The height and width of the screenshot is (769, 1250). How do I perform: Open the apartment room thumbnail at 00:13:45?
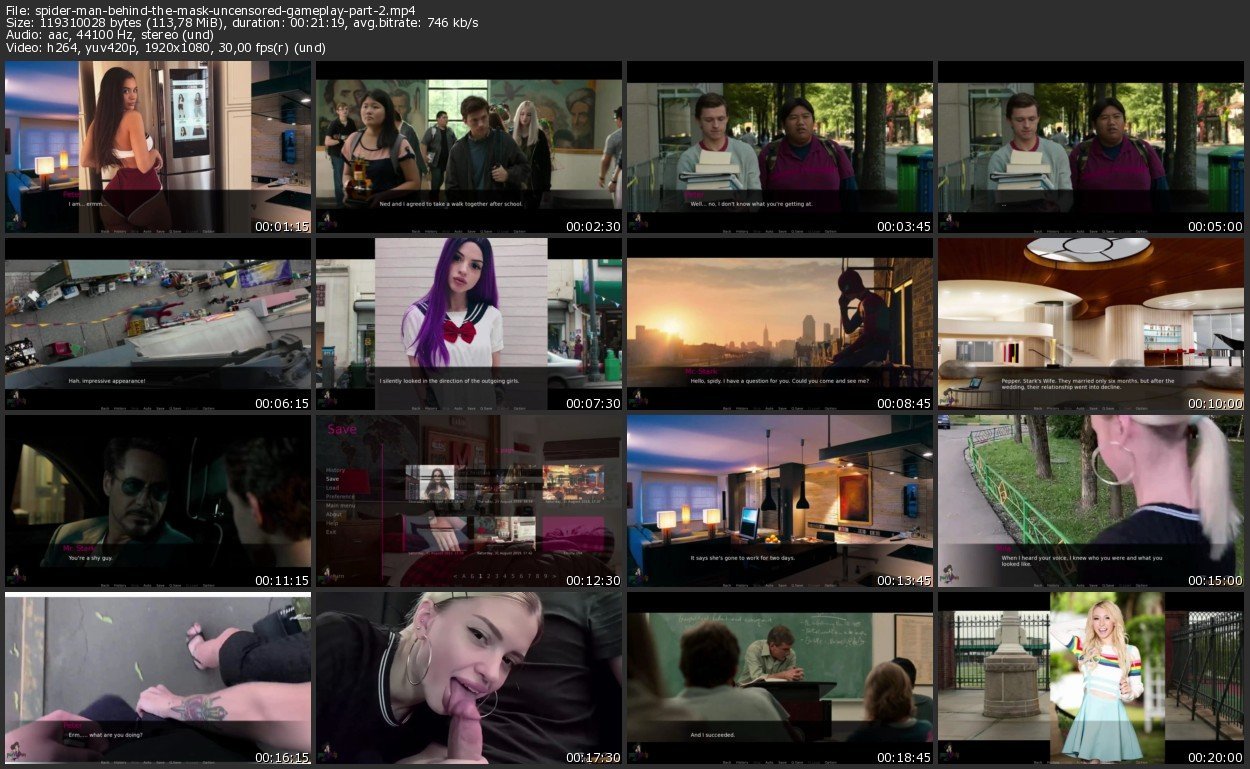click(779, 500)
